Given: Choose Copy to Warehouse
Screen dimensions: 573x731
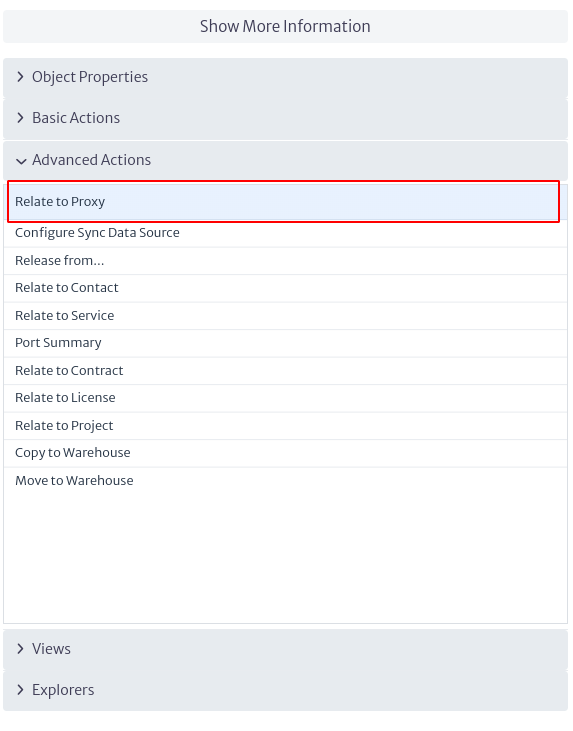Looking at the screenshot, I should (x=285, y=453).
